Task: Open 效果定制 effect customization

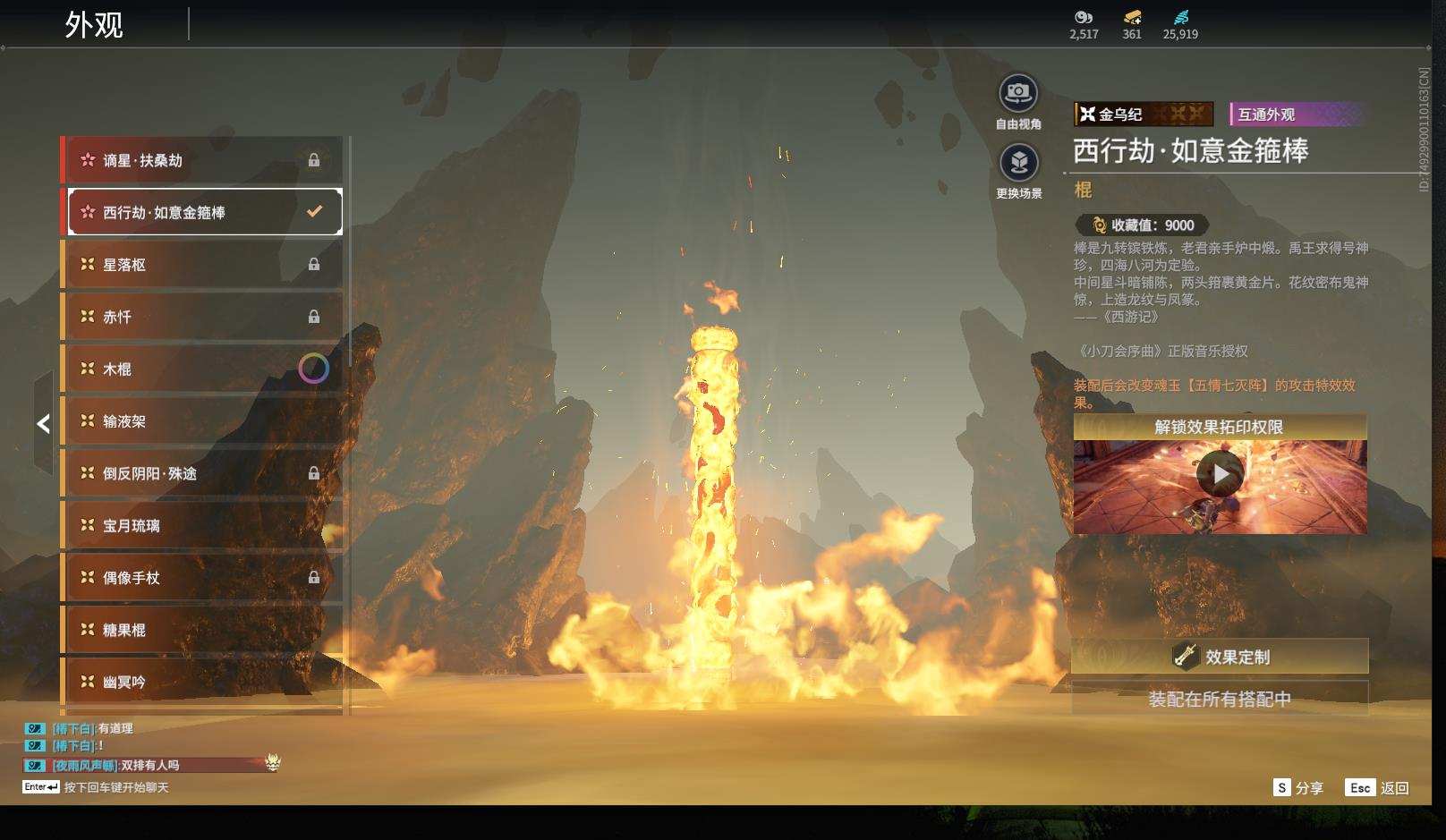Action: coord(1220,657)
